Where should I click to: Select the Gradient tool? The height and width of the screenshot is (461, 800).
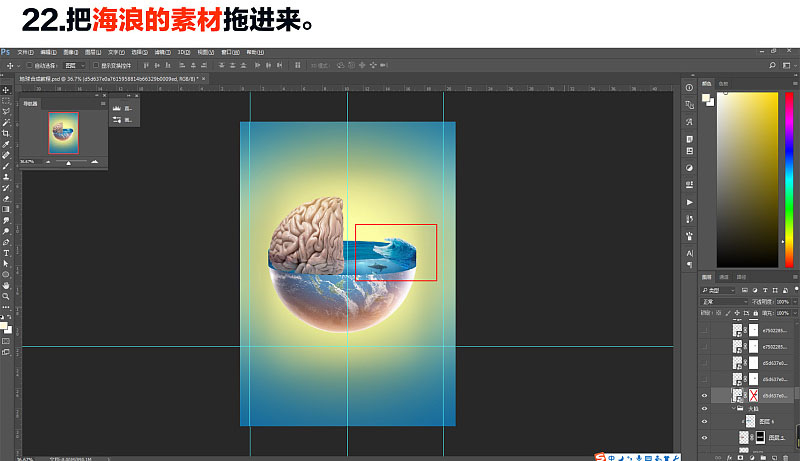coord(6,210)
